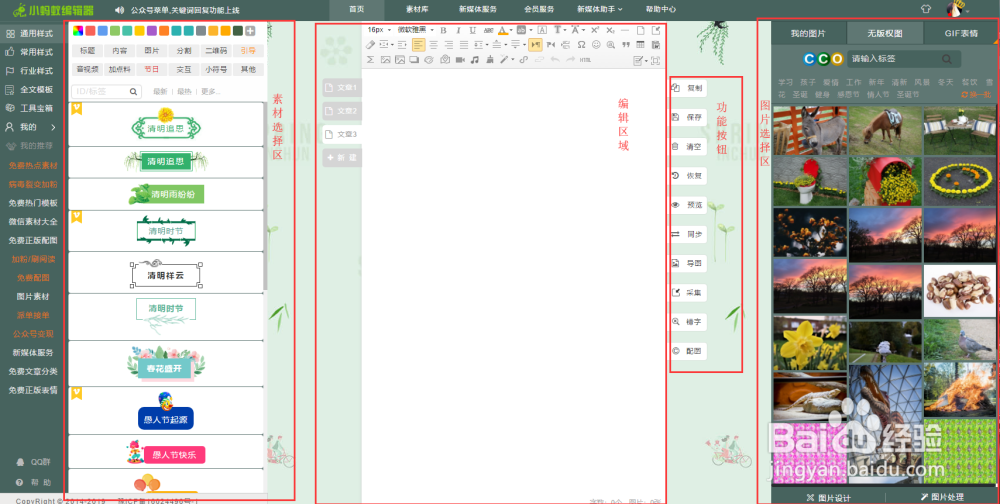Click the 保存 save button
The width and height of the screenshot is (1000, 504).
point(689,117)
